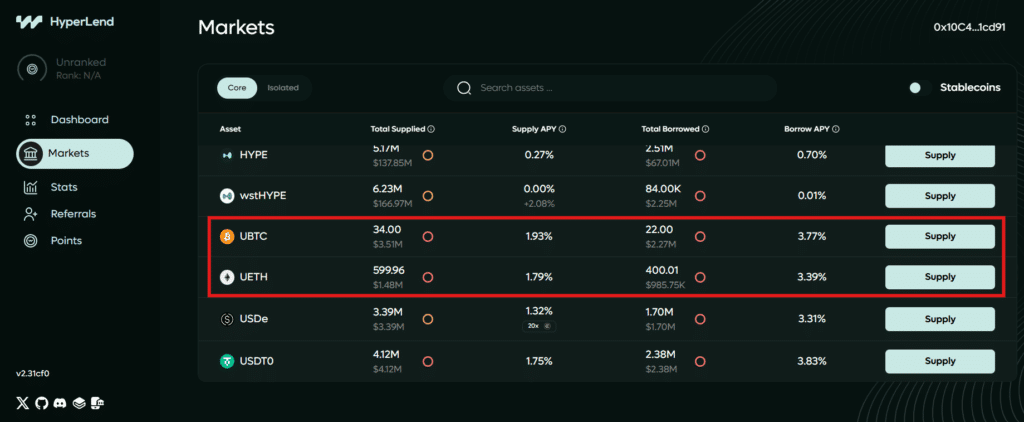
Task: Click the Borrow APY info icon
Action: coord(836,129)
